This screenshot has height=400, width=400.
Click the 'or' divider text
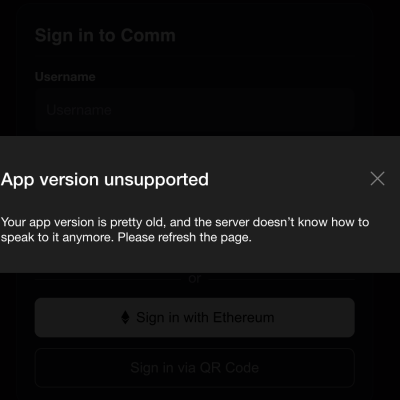195,278
